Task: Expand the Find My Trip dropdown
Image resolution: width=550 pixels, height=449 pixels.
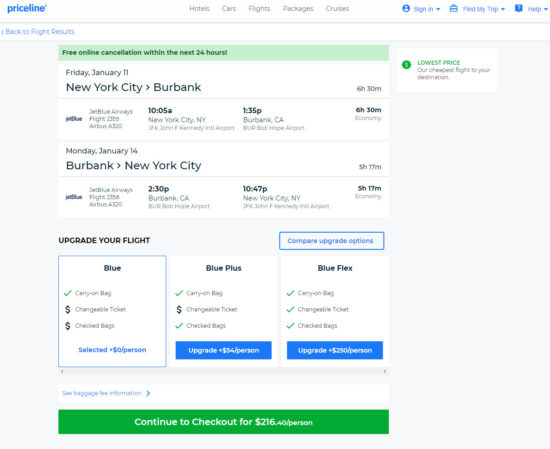Action: [x=503, y=9]
